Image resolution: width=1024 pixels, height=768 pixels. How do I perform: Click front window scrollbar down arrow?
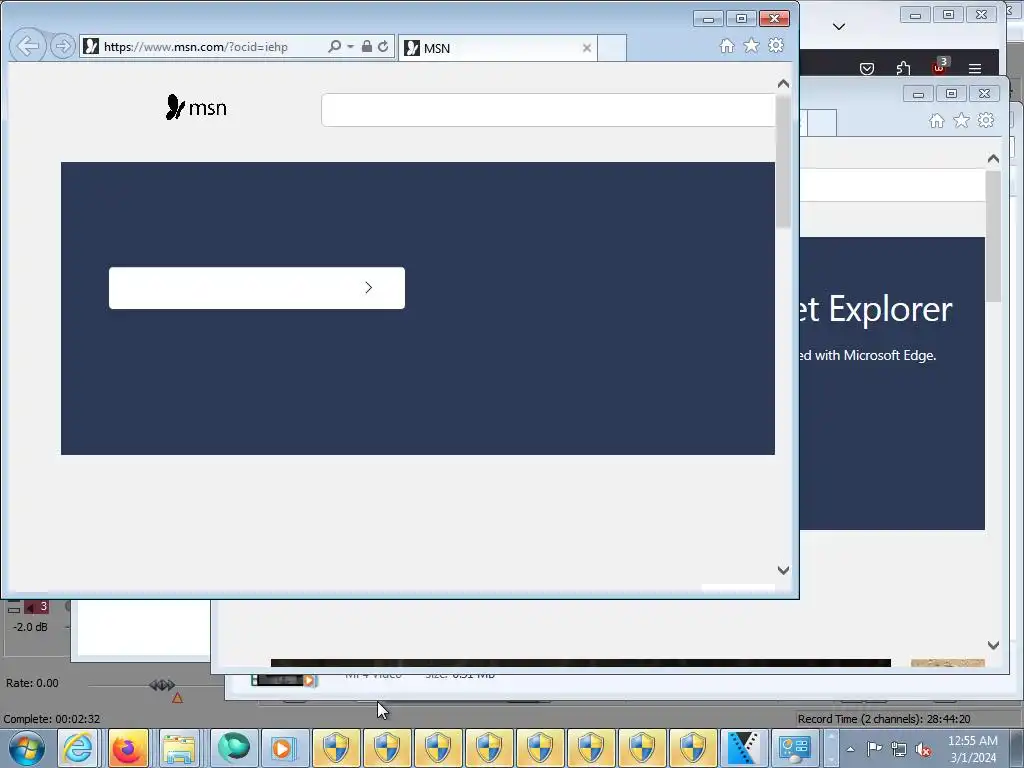[x=784, y=570]
